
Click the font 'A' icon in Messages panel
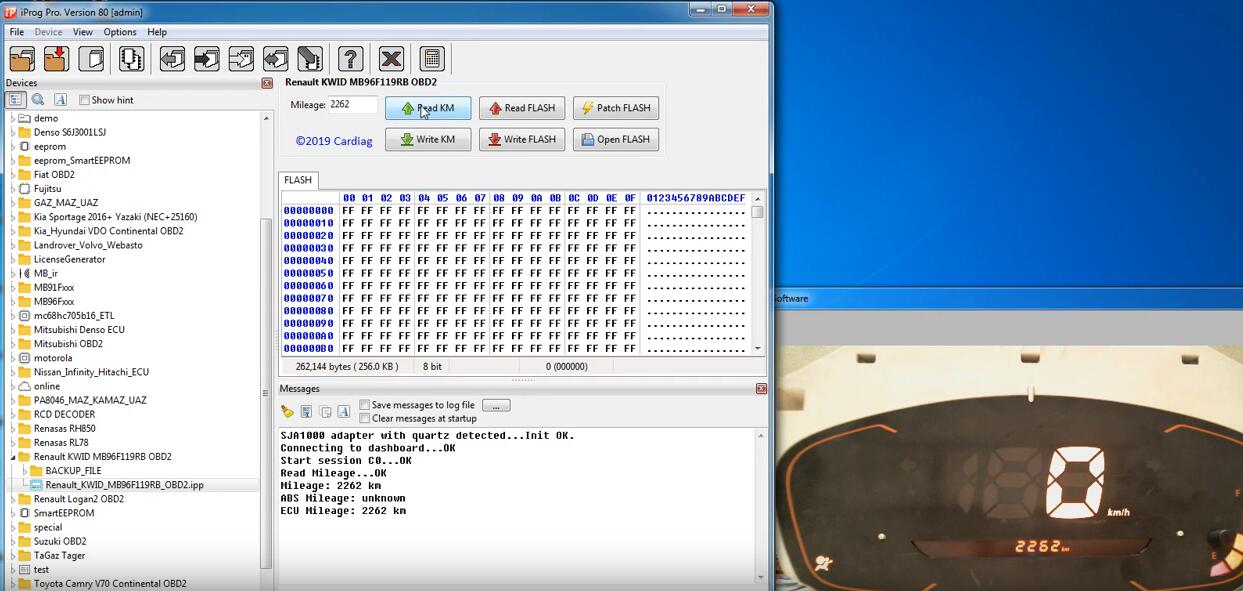click(x=343, y=411)
